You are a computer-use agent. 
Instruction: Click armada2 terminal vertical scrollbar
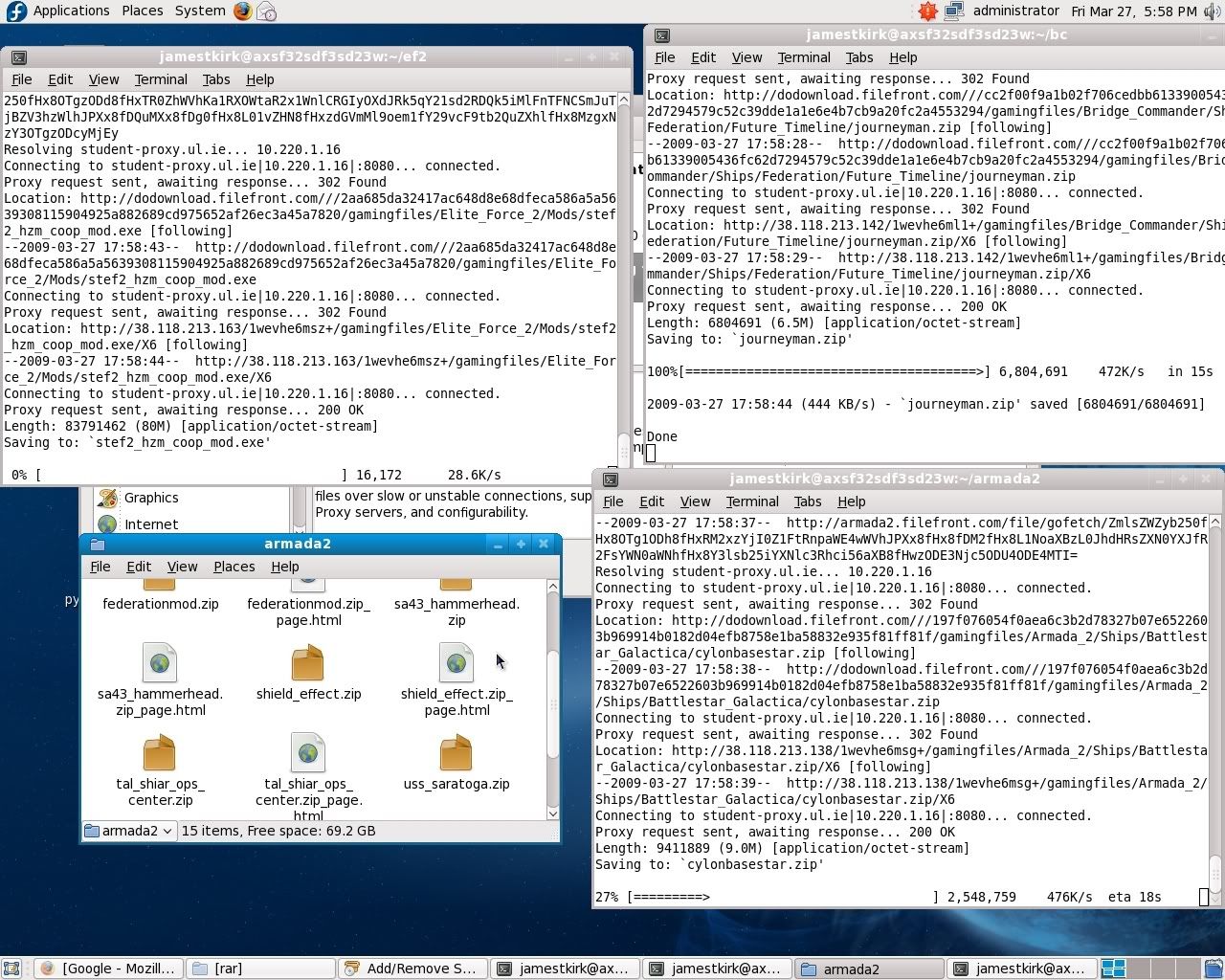1215,708
